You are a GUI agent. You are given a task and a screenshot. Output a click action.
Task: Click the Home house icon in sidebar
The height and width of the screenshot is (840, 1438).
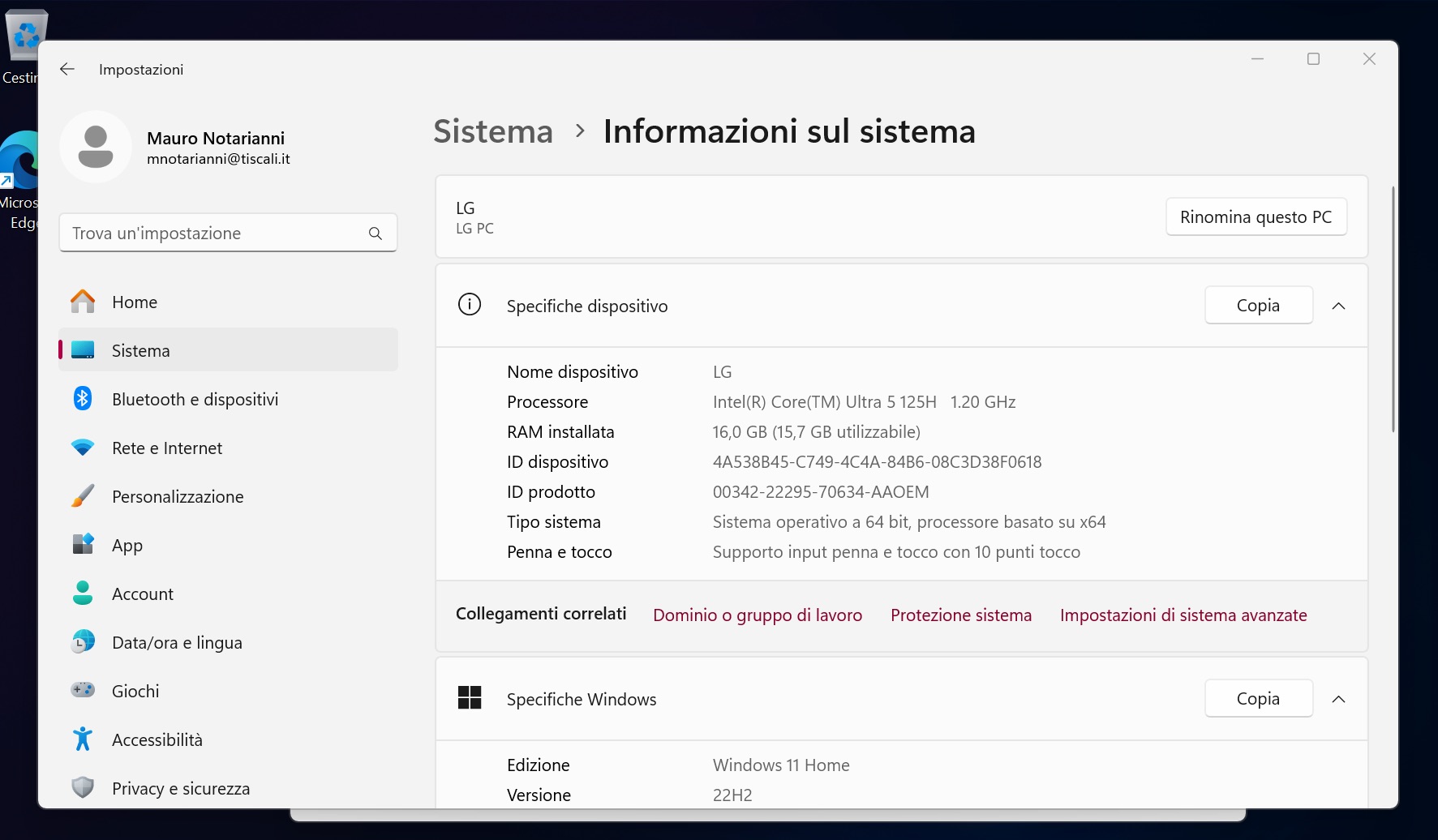[x=83, y=302]
